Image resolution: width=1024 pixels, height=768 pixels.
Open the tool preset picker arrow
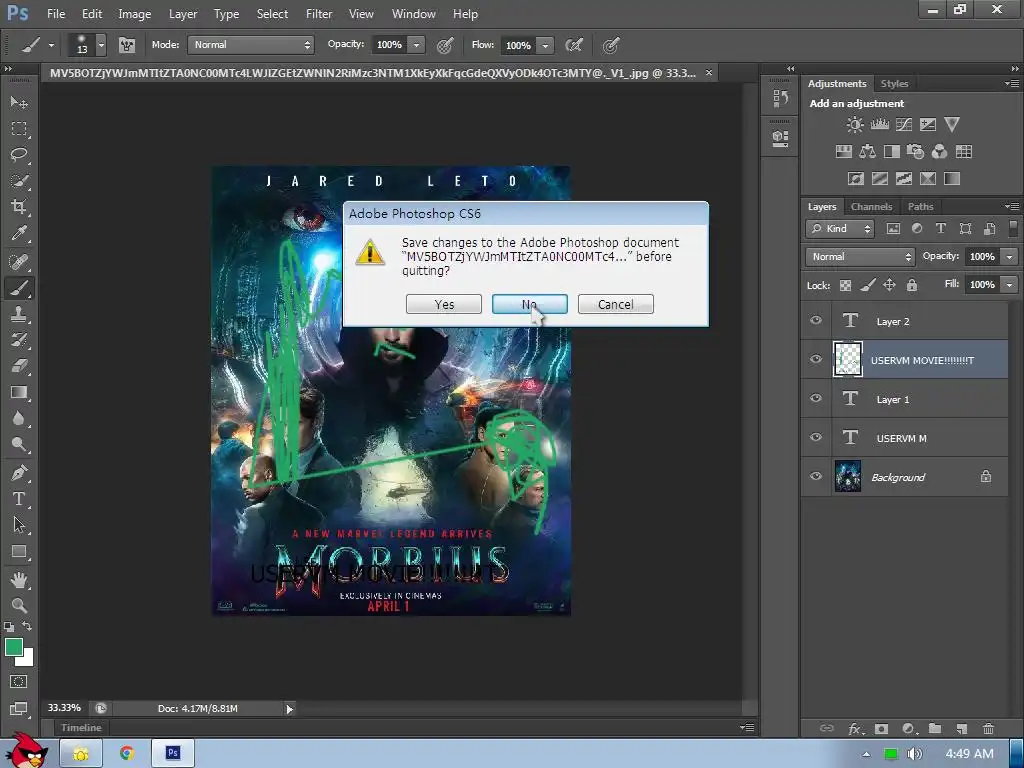click(51, 46)
